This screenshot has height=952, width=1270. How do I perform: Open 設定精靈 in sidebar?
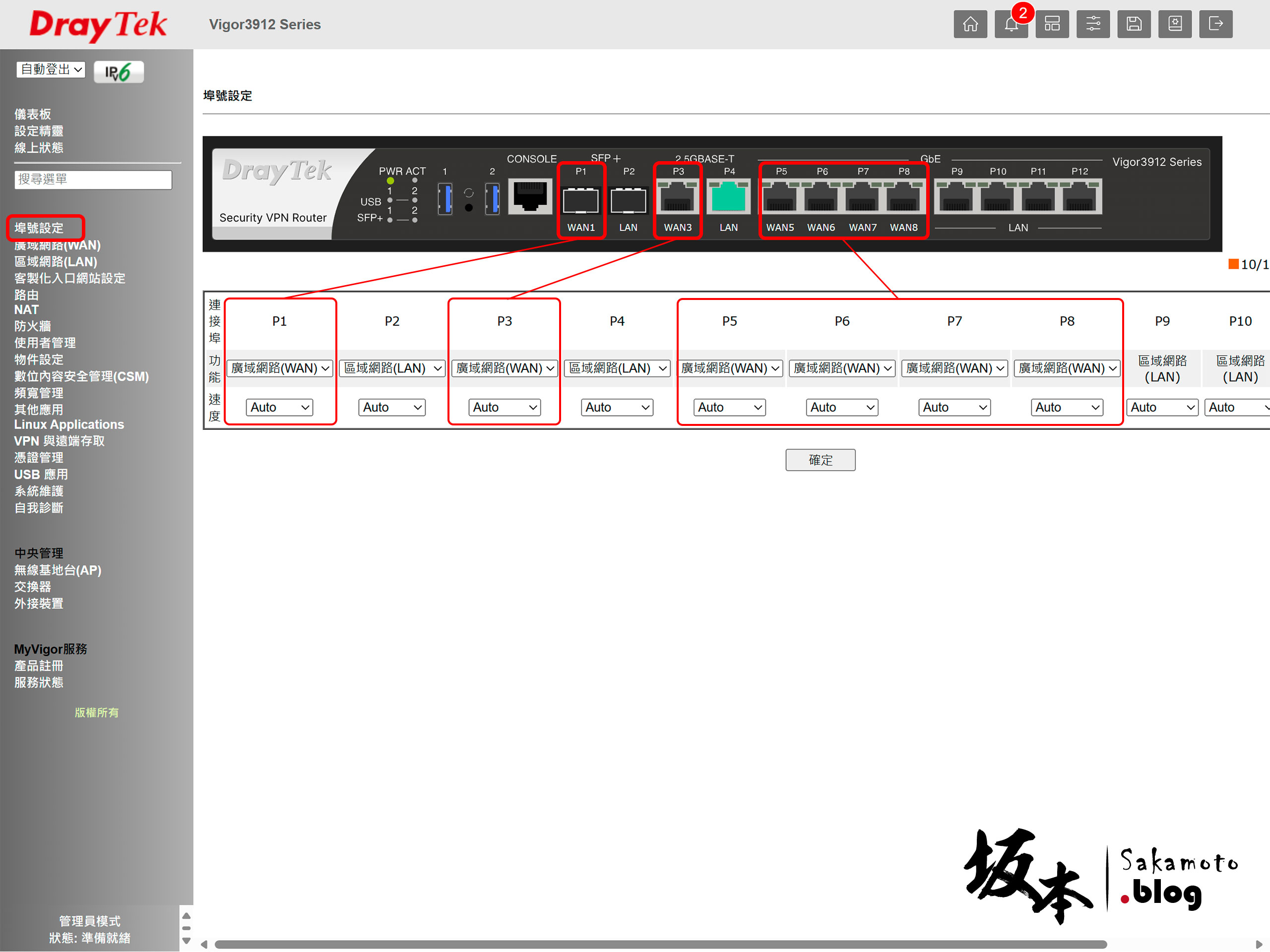(39, 131)
